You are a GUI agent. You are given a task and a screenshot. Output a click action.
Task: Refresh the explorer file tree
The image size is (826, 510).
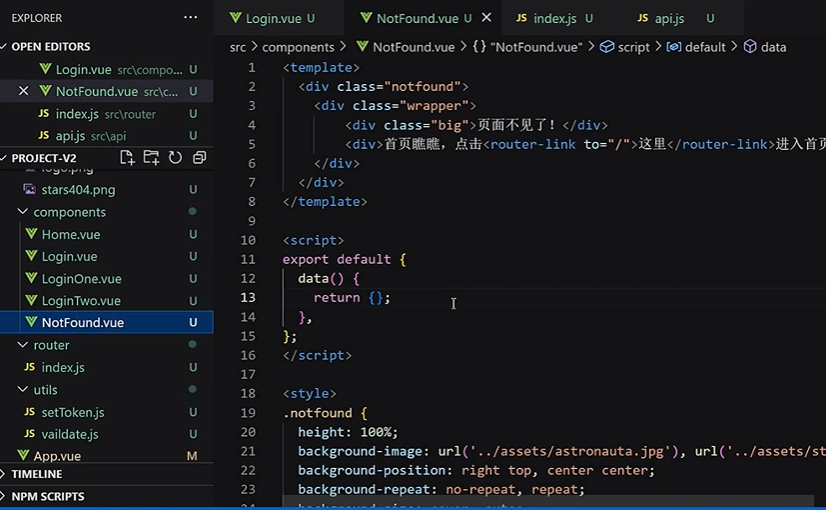pyautogui.click(x=175, y=158)
